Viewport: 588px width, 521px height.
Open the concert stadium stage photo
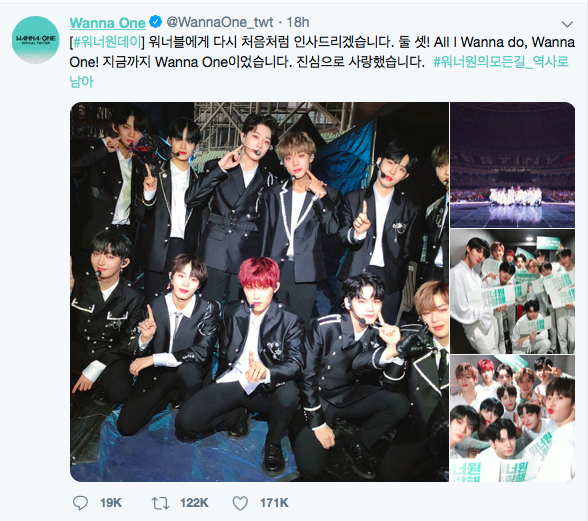tap(513, 165)
